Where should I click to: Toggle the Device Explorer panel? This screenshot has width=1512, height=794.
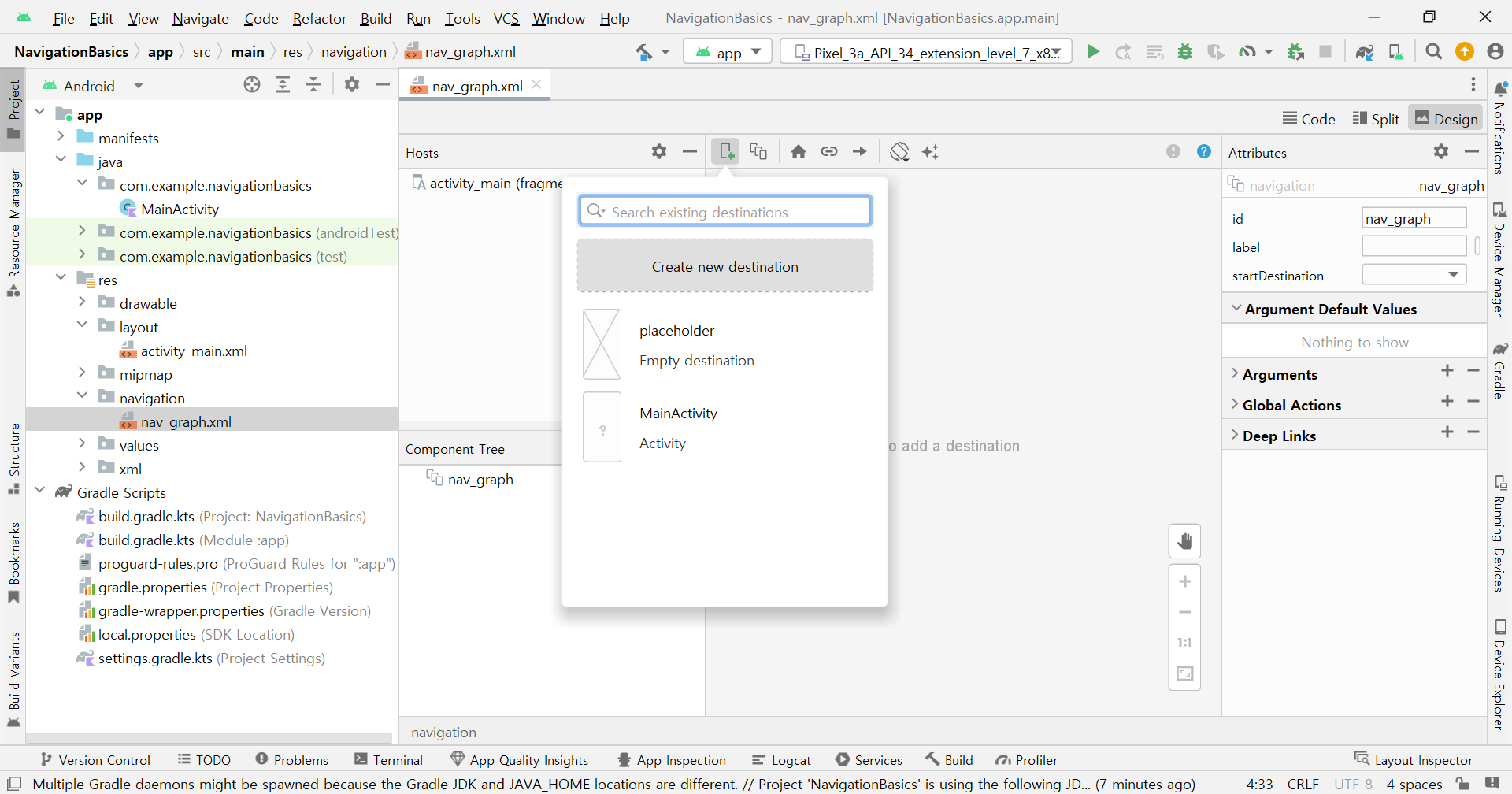click(1500, 675)
